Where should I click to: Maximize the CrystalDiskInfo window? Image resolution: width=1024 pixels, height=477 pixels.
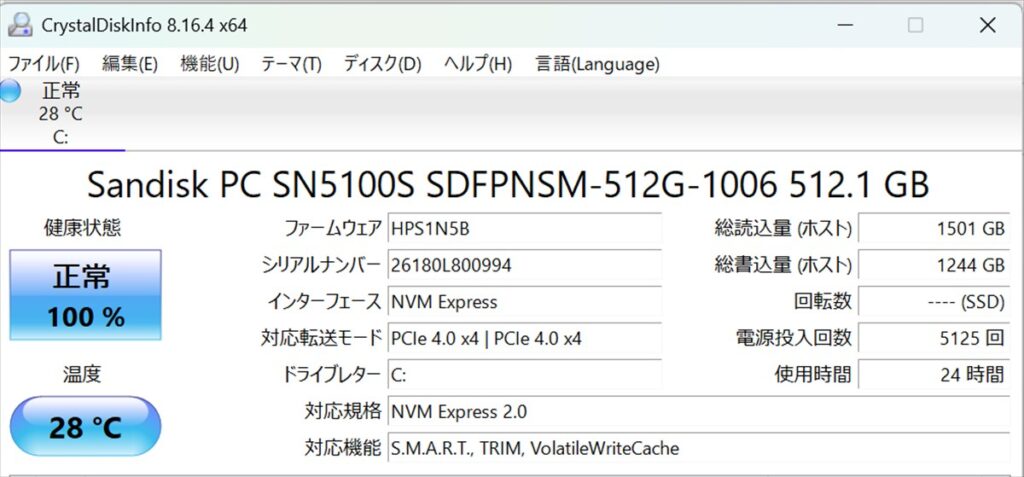tap(916, 25)
